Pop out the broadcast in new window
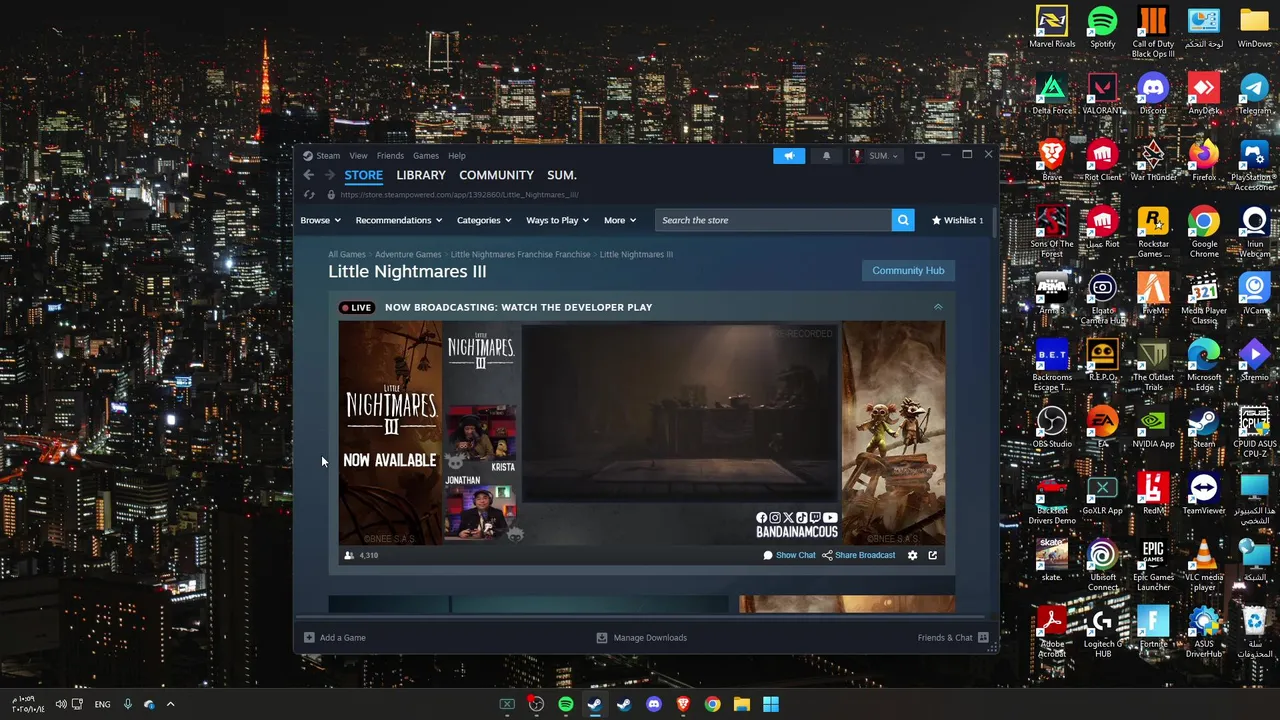 click(x=933, y=555)
